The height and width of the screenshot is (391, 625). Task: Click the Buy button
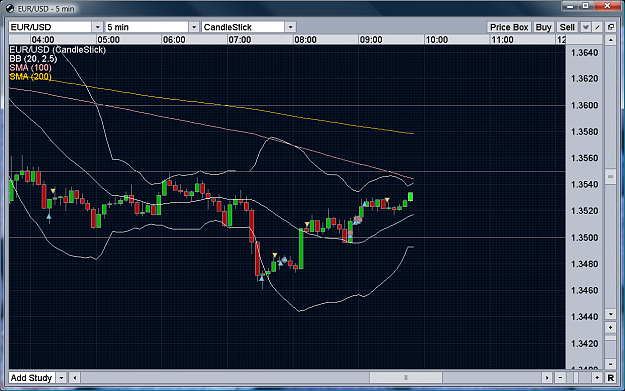coord(543,27)
